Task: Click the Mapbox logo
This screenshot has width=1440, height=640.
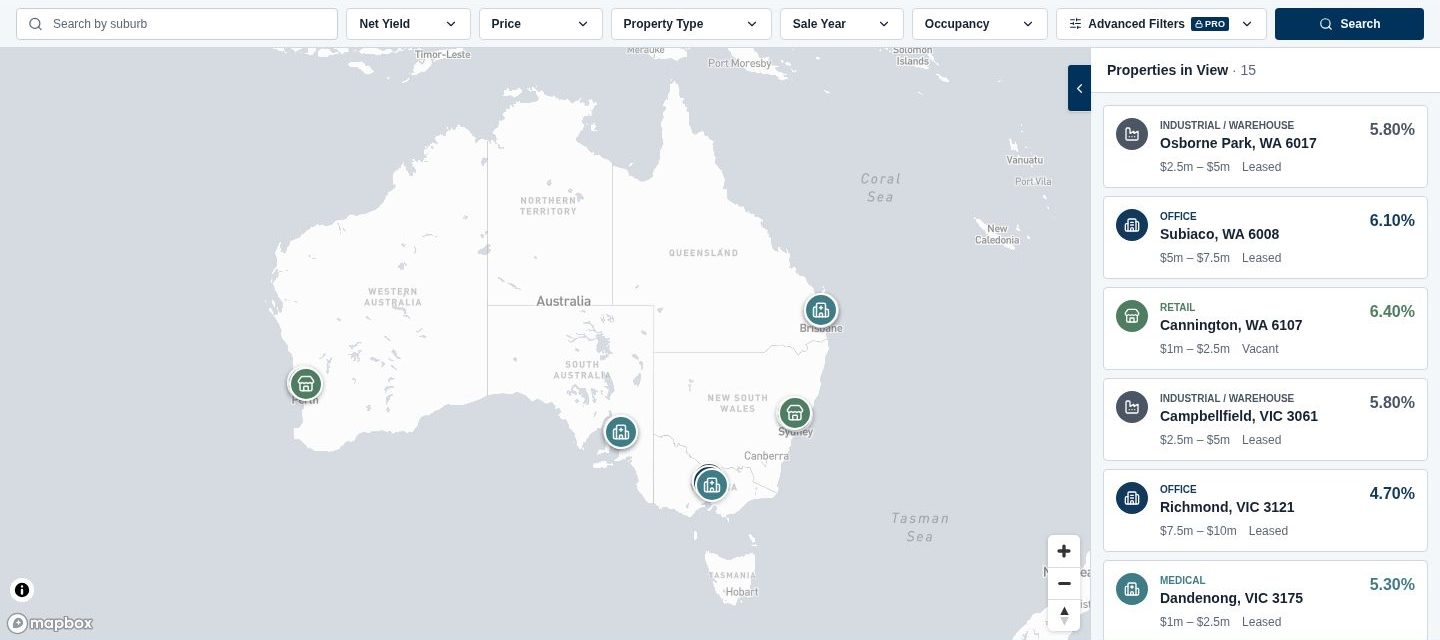Action: [x=51, y=623]
